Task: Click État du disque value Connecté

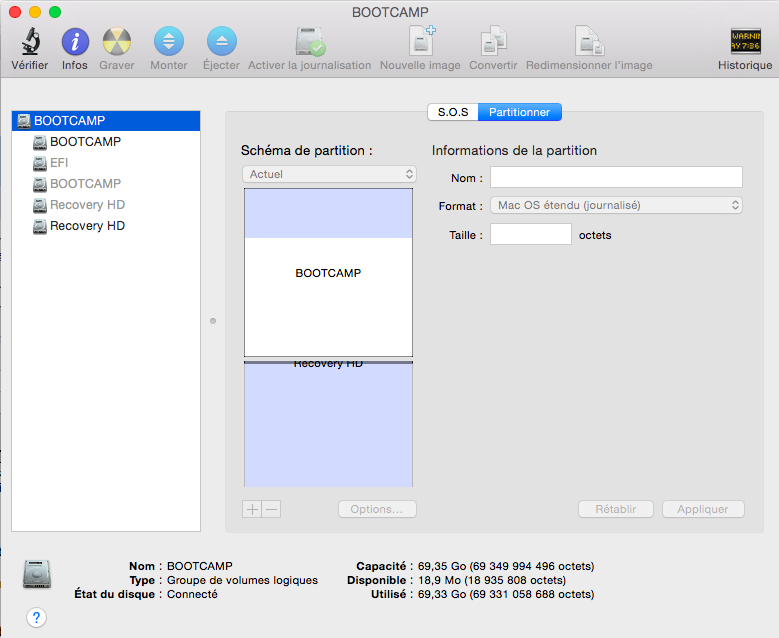Action: click(192, 594)
